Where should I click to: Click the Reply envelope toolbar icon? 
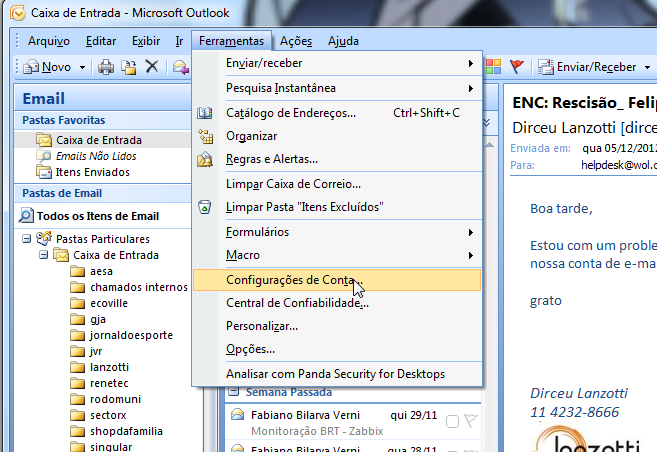click(x=181, y=67)
